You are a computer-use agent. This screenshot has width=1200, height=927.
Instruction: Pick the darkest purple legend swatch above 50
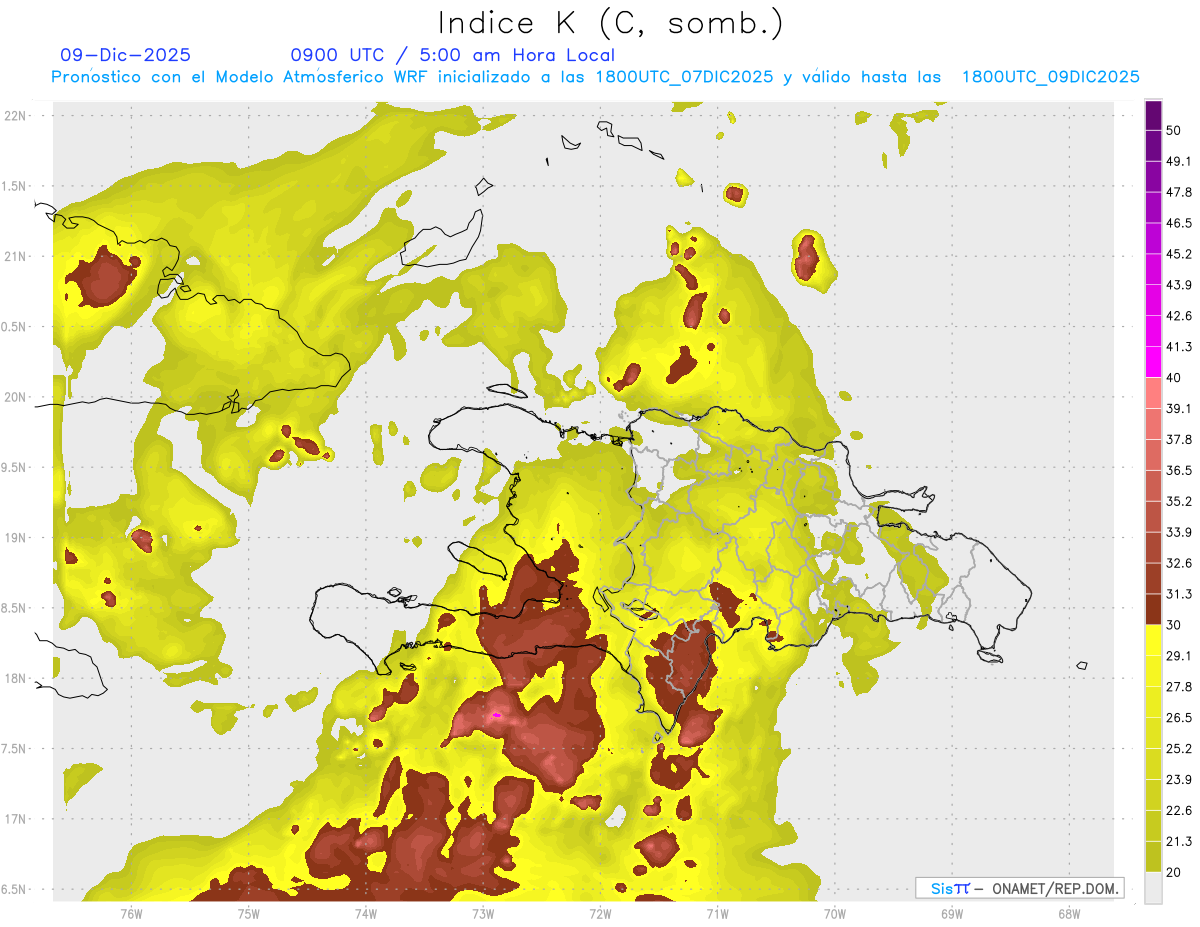click(x=1154, y=113)
